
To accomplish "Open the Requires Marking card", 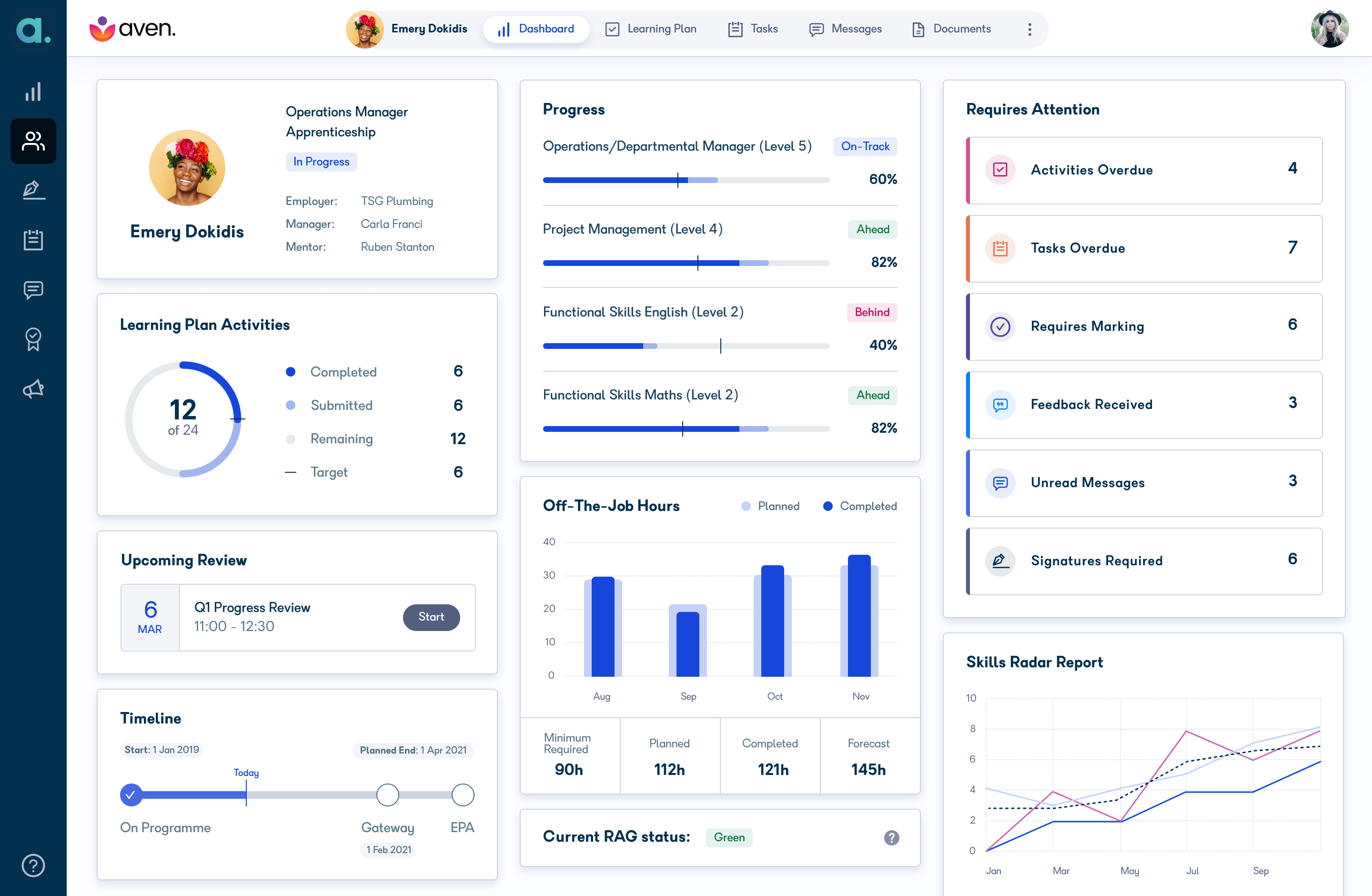I will (1144, 327).
